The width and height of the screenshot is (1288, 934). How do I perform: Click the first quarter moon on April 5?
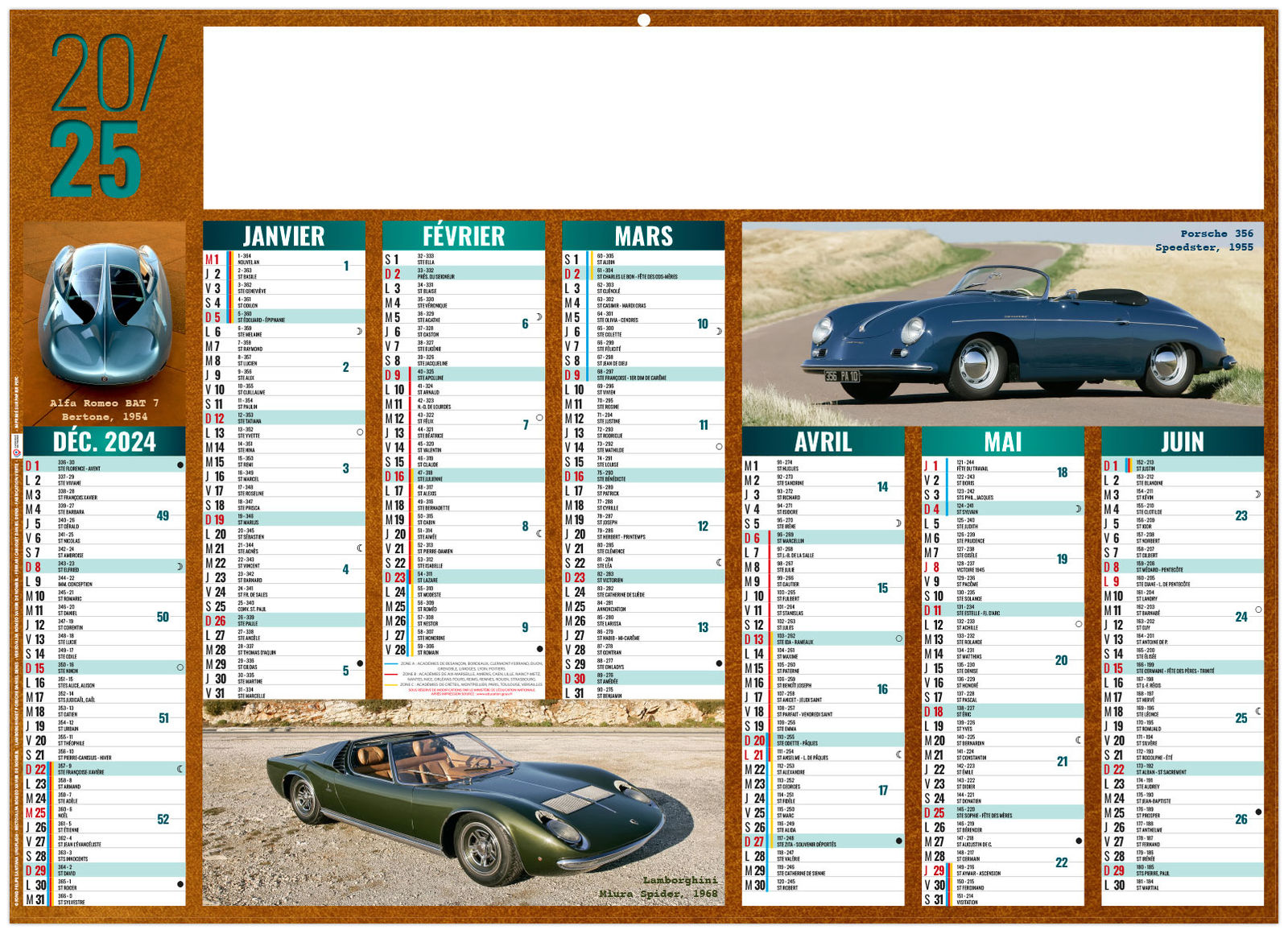(x=898, y=523)
